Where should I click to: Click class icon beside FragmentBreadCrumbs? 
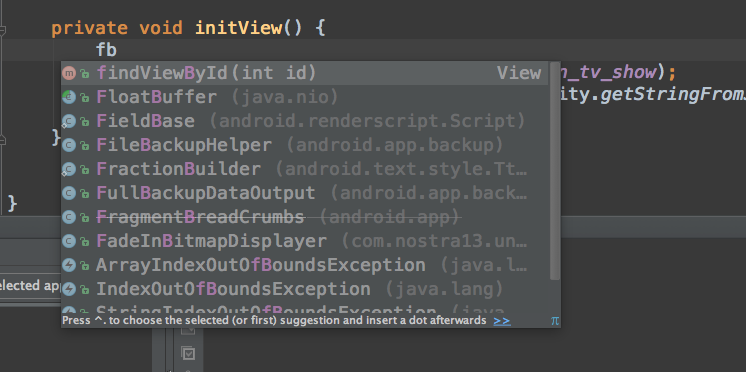pyautogui.click(x=69, y=217)
